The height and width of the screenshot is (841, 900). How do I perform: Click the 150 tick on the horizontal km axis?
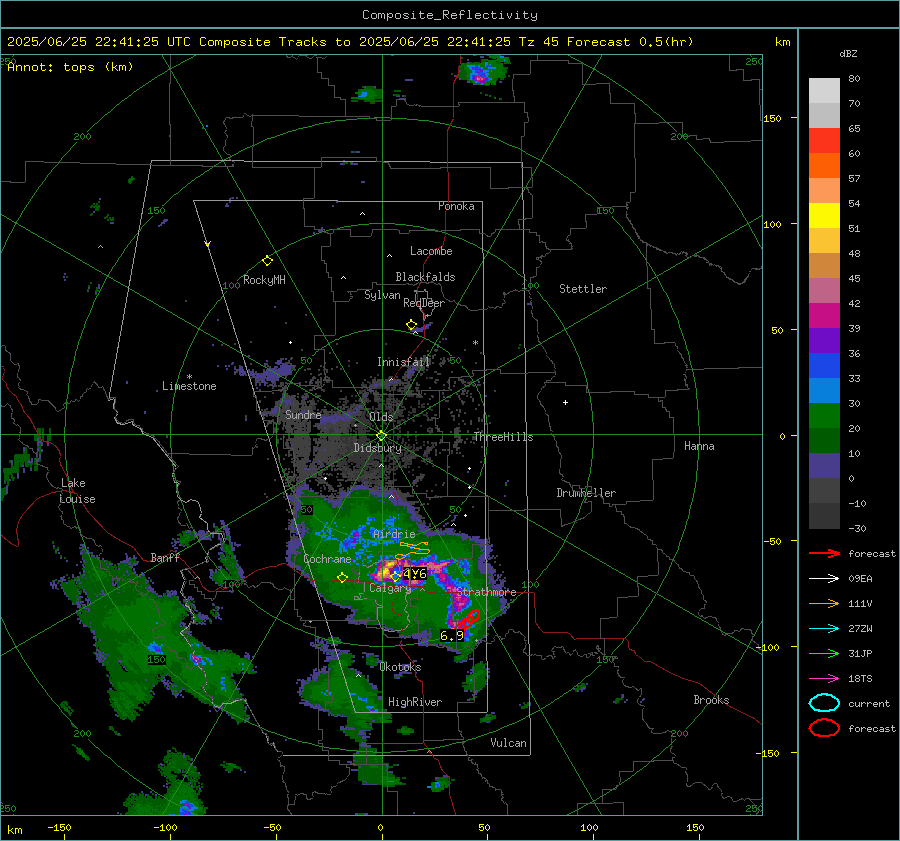pos(695,827)
